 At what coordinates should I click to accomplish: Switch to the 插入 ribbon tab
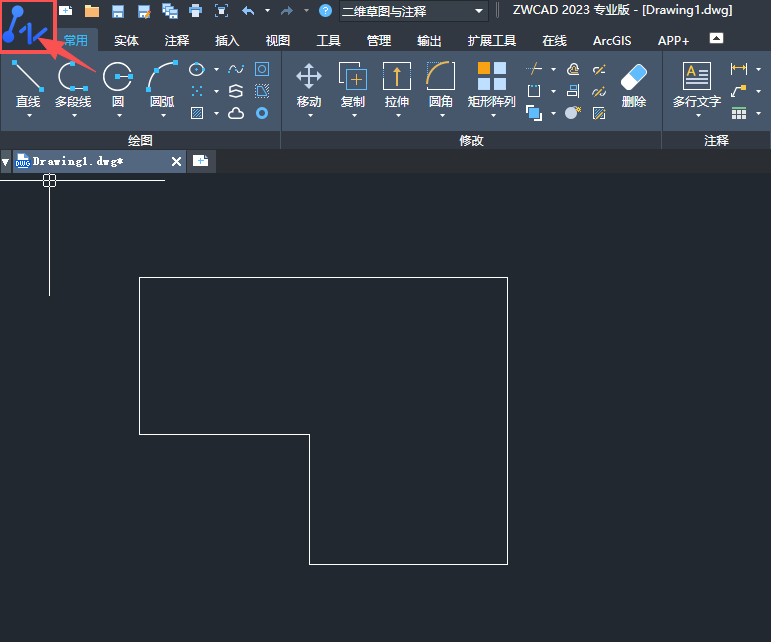pyautogui.click(x=227, y=40)
